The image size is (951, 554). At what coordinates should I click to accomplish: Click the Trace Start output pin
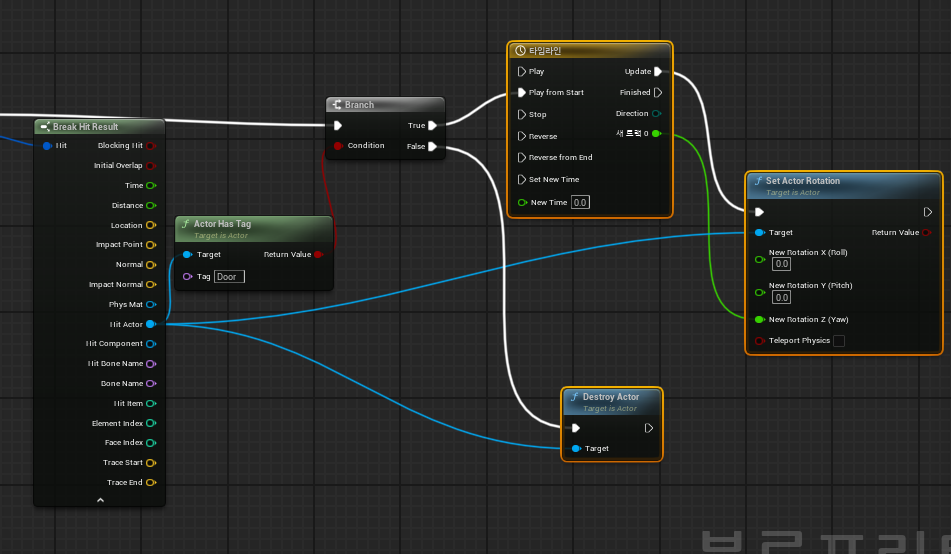tap(151, 462)
